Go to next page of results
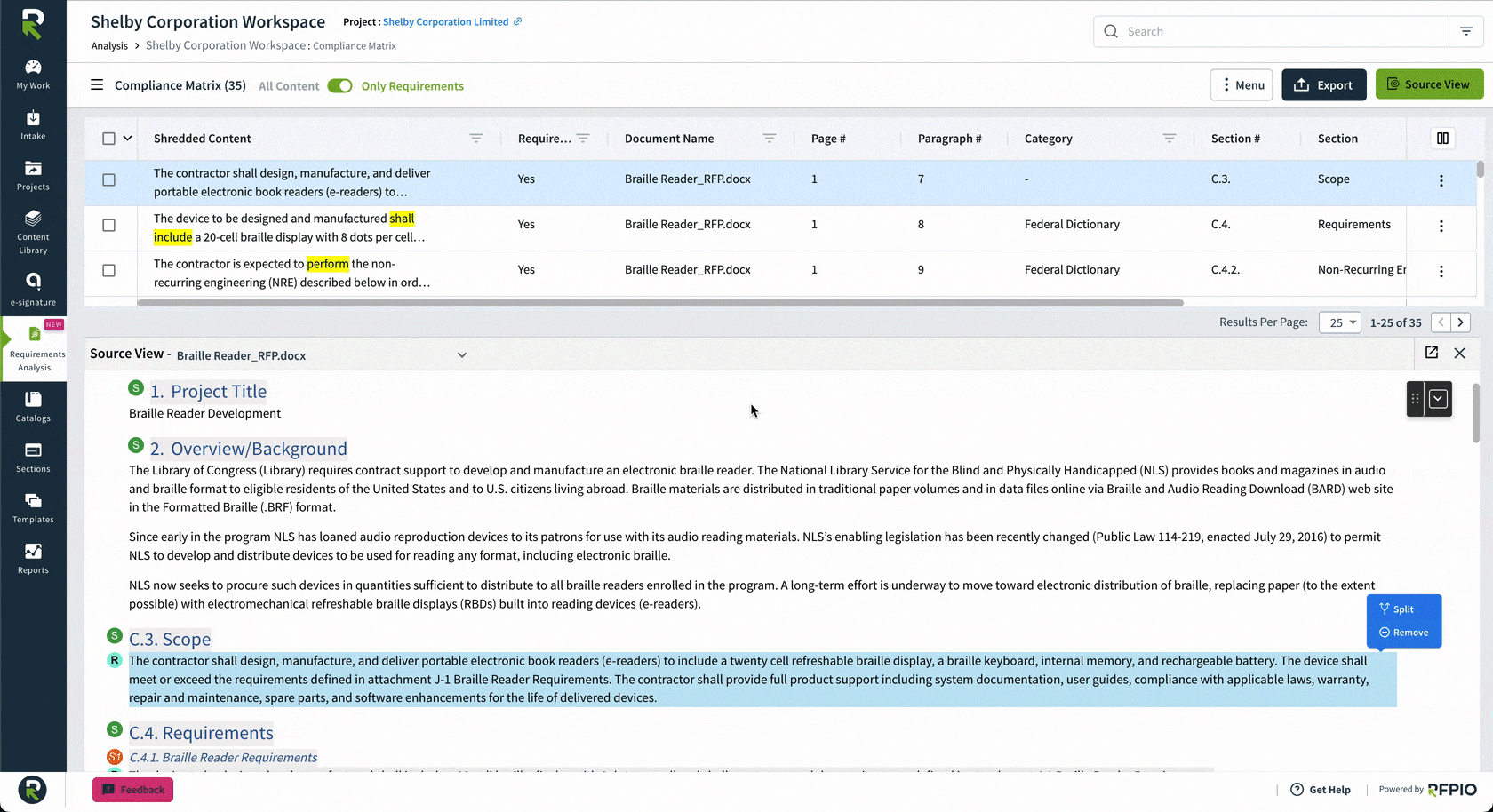Image resolution: width=1493 pixels, height=812 pixels. (x=1460, y=322)
